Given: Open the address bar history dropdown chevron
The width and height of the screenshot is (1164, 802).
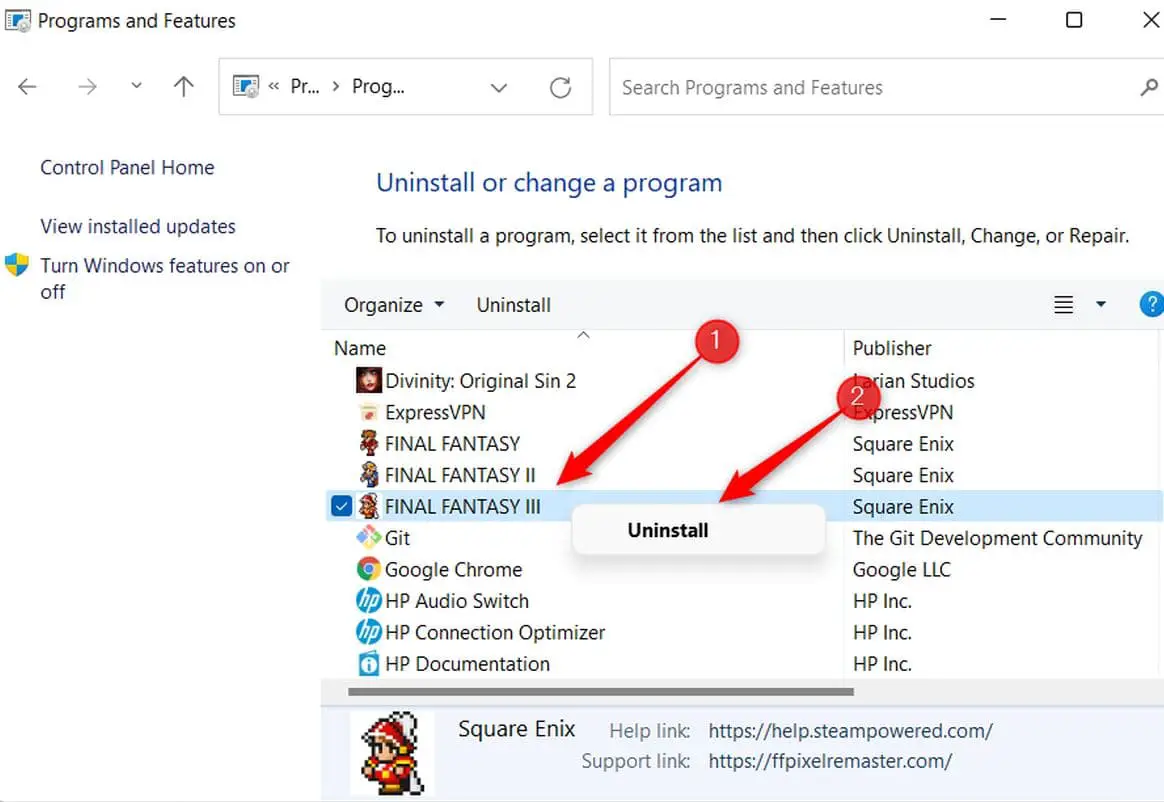Looking at the screenshot, I should 499,88.
